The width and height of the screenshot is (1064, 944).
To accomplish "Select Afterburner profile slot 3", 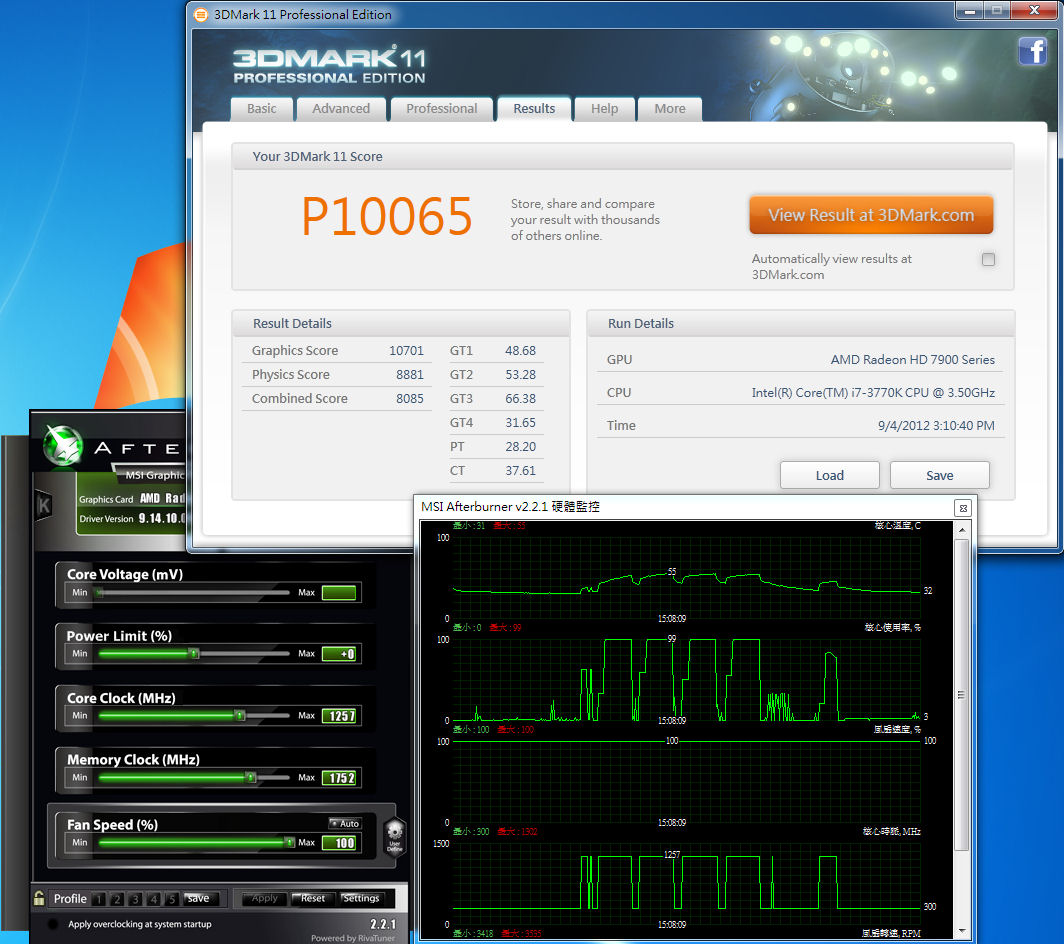I will [x=136, y=899].
